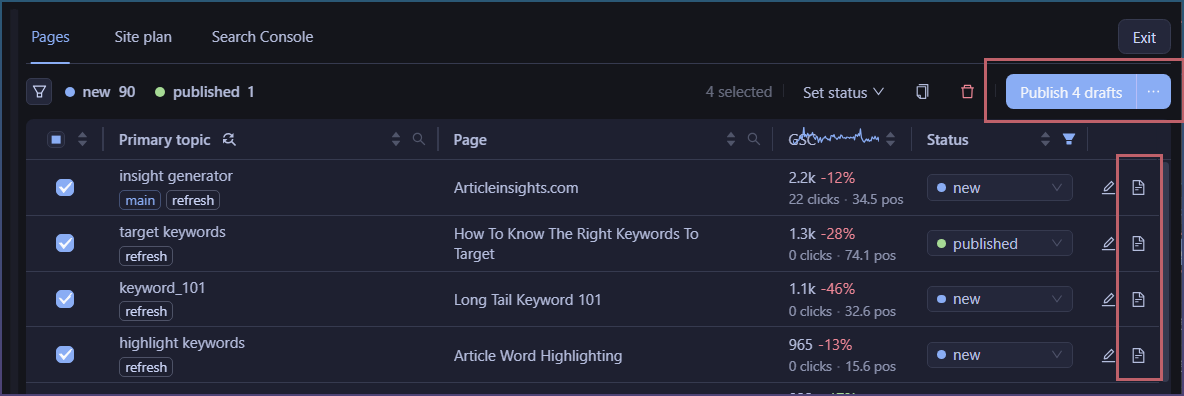Filter by the new 90 status count

(x=100, y=92)
